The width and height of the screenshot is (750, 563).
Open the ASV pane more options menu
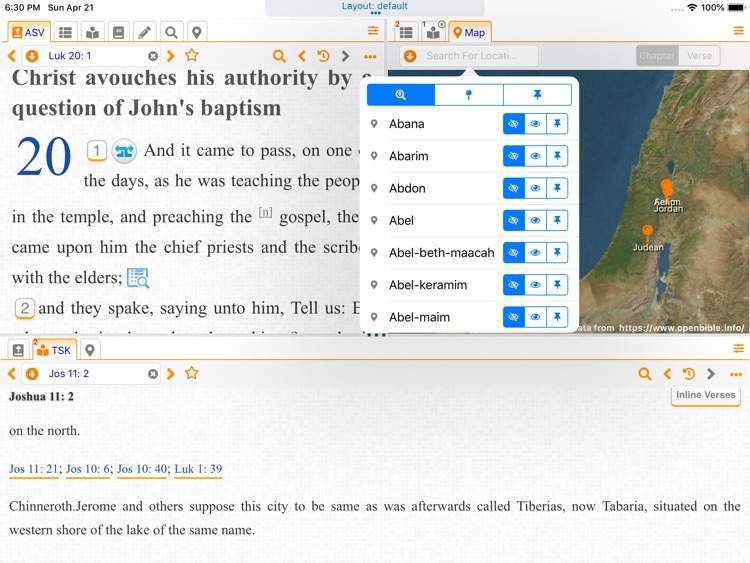[370, 57]
